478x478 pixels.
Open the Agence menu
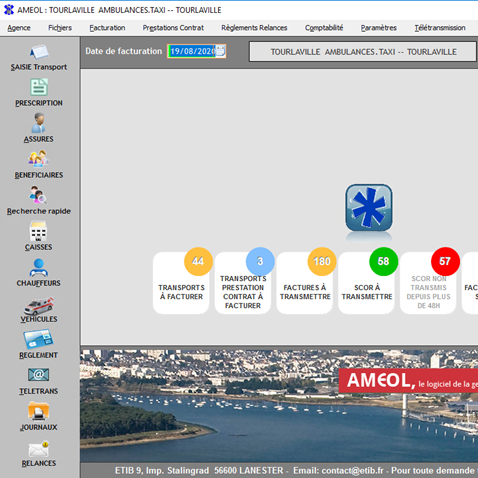[x=19, y=28]
